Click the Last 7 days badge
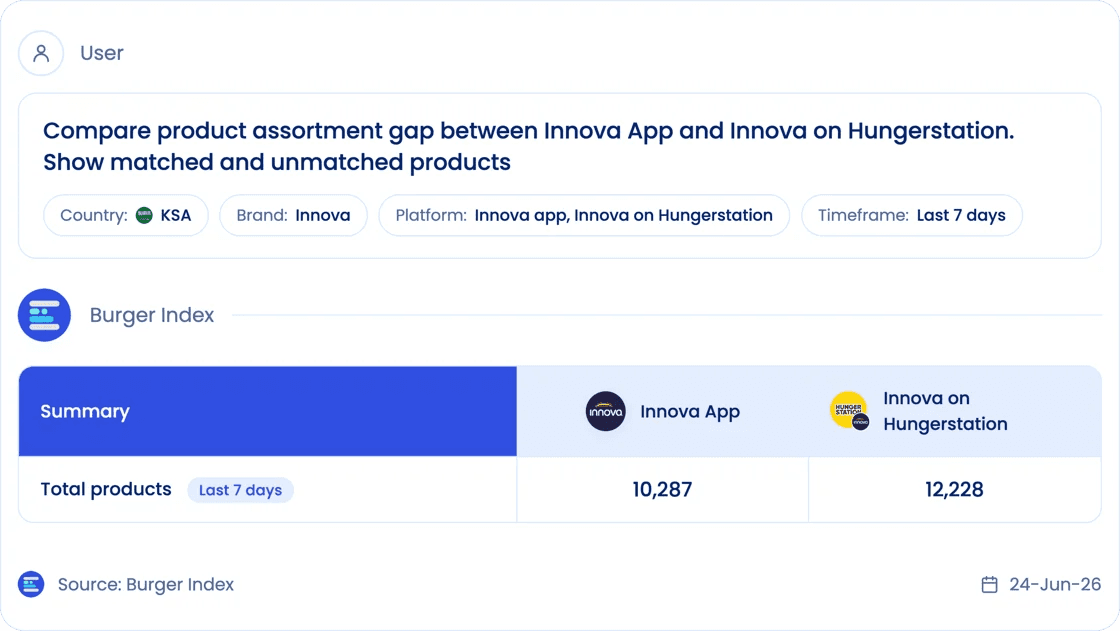The height and width of the screenshot is (631, 1120). point(241,490)
